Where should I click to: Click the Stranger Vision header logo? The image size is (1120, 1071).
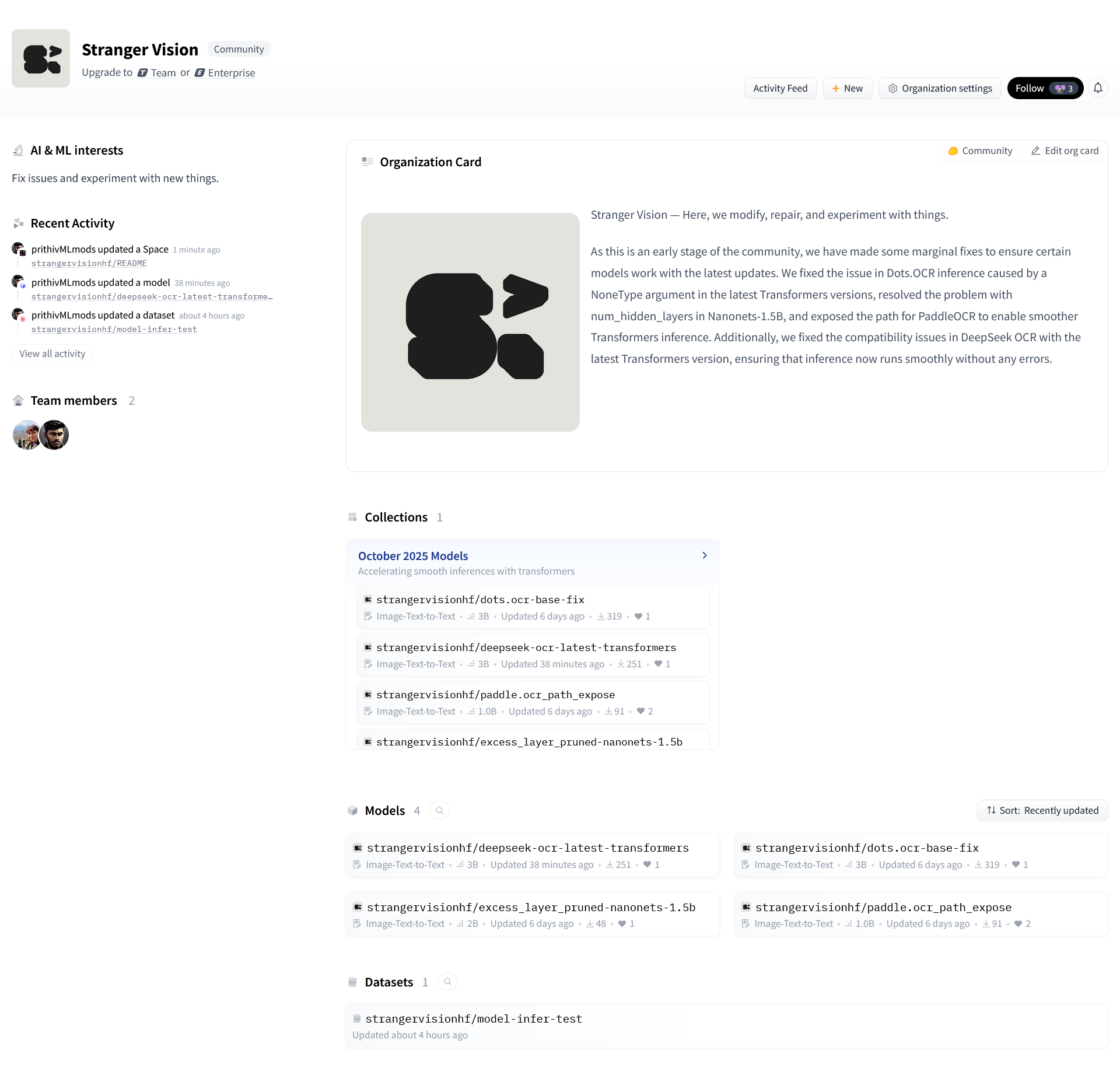(x=41, y=58)
